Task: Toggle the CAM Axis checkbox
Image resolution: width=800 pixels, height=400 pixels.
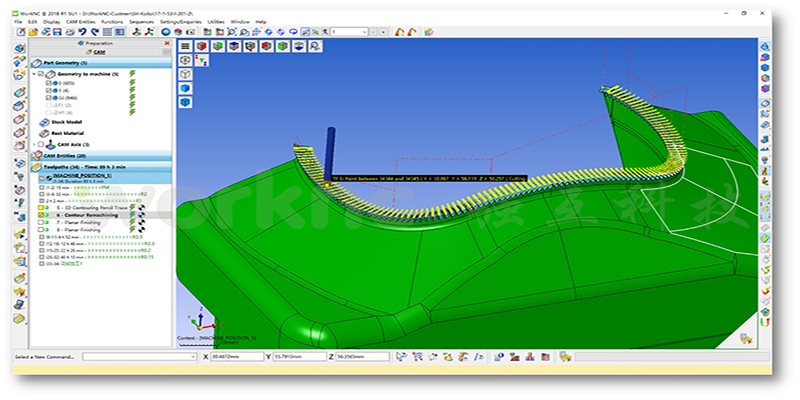Action: (x=41, y=144)
